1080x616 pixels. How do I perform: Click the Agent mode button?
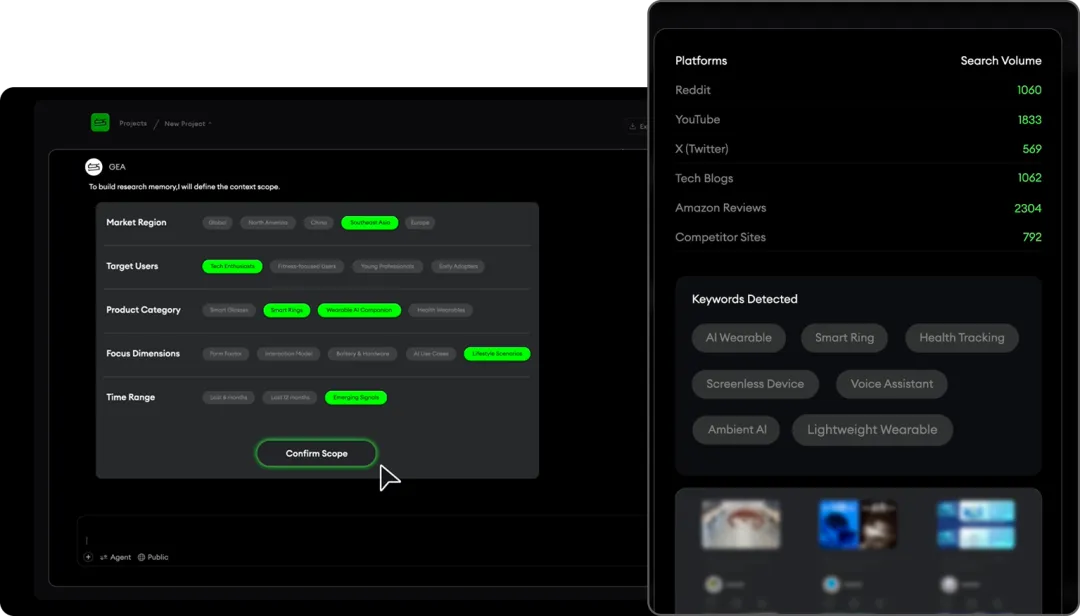click(116, 557)
